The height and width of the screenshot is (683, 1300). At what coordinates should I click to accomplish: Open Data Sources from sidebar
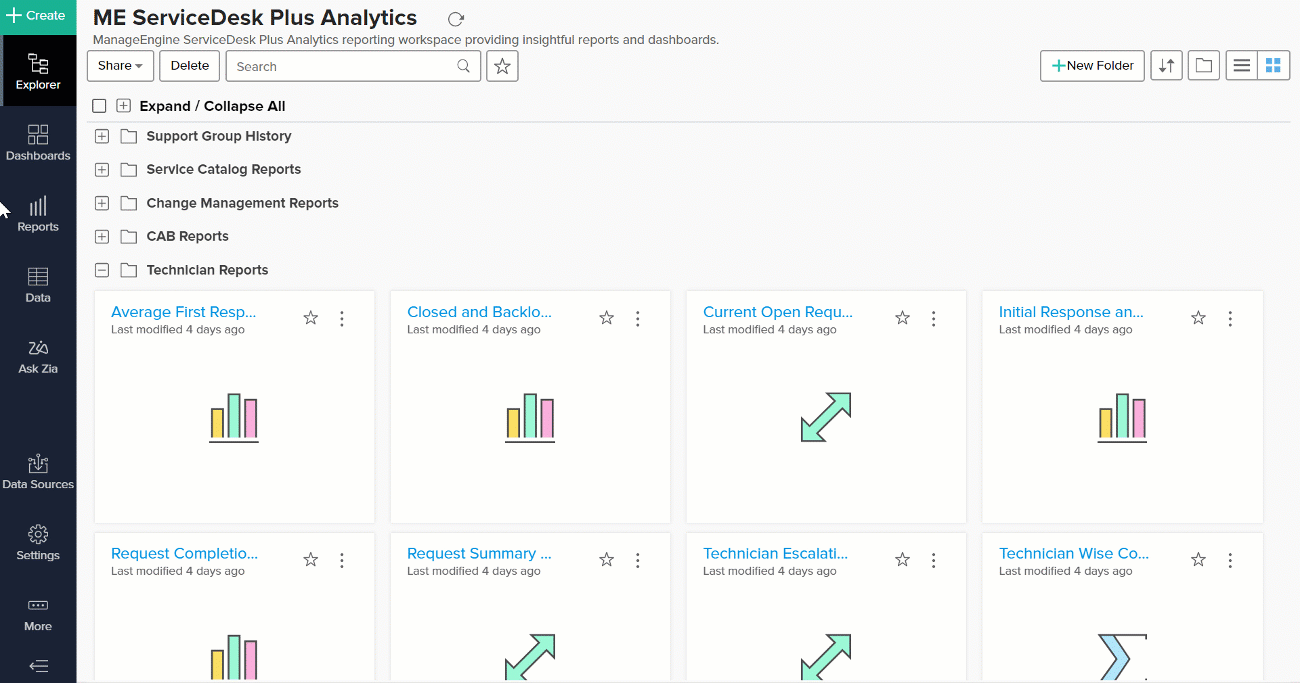(38, 471)
